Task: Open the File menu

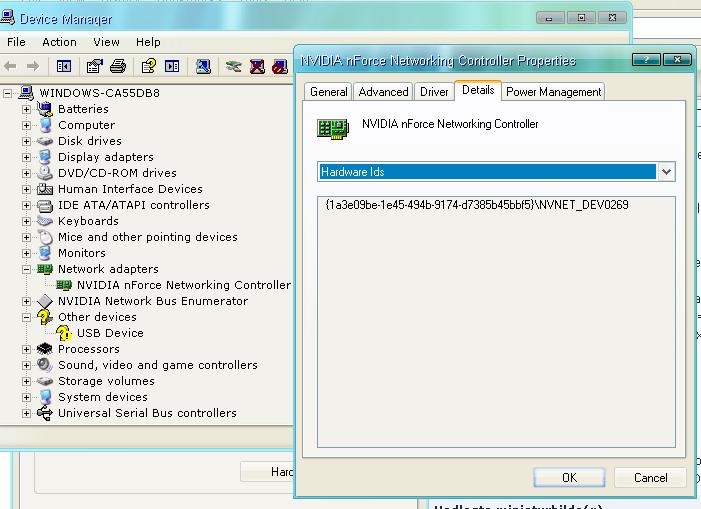Action: (x=16, y=42)
